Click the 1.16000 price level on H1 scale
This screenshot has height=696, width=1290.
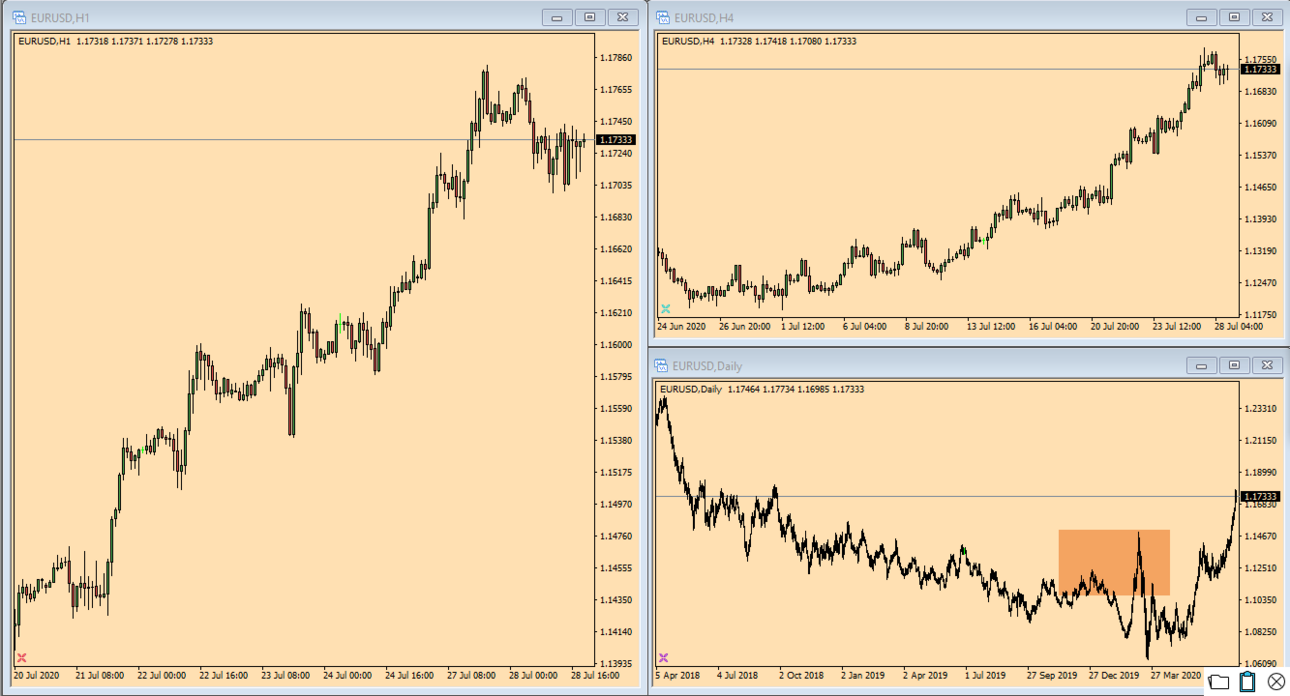tap(617, 345)
